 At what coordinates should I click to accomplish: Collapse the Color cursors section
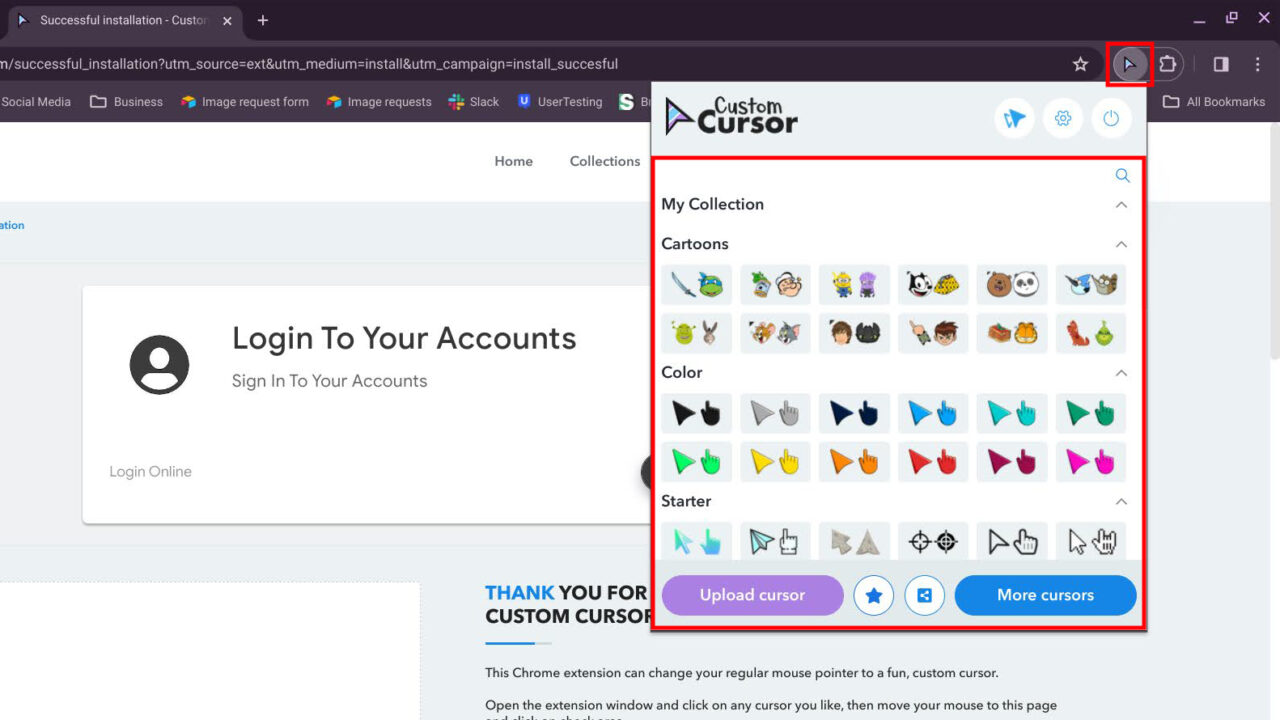pyautogui.click(x=1121, y=372)
